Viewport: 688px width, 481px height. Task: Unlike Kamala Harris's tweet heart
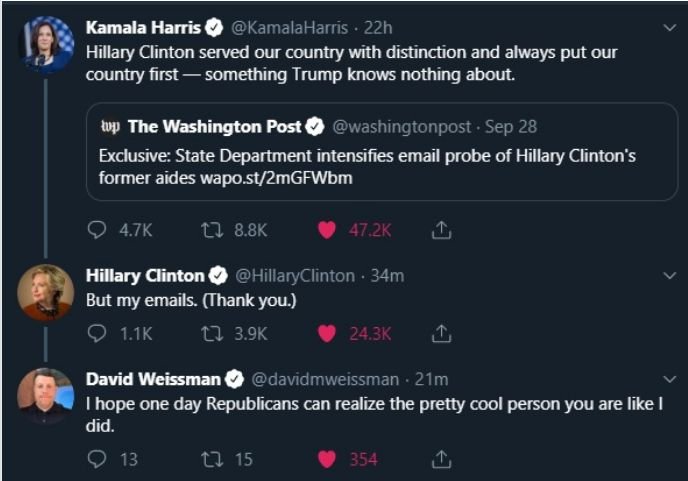coord(325,230)
